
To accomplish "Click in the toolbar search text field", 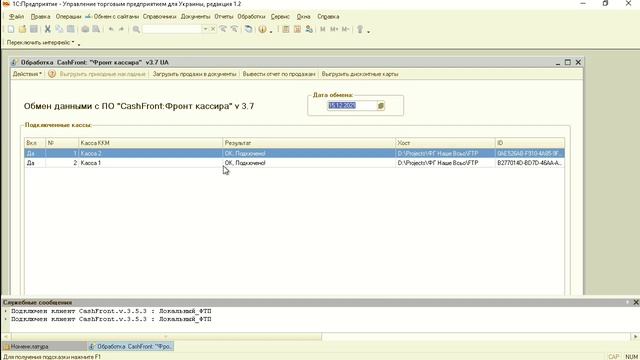I will click(172, 29).
